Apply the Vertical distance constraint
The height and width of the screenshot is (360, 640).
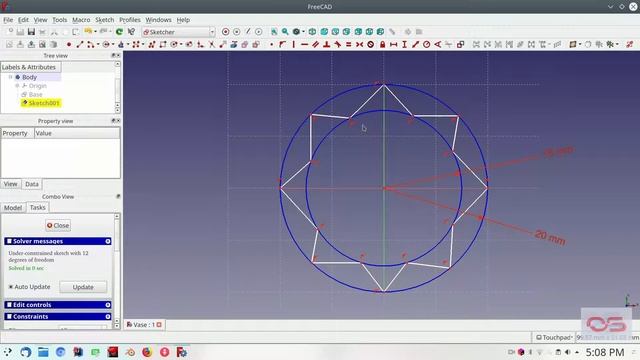404,44
